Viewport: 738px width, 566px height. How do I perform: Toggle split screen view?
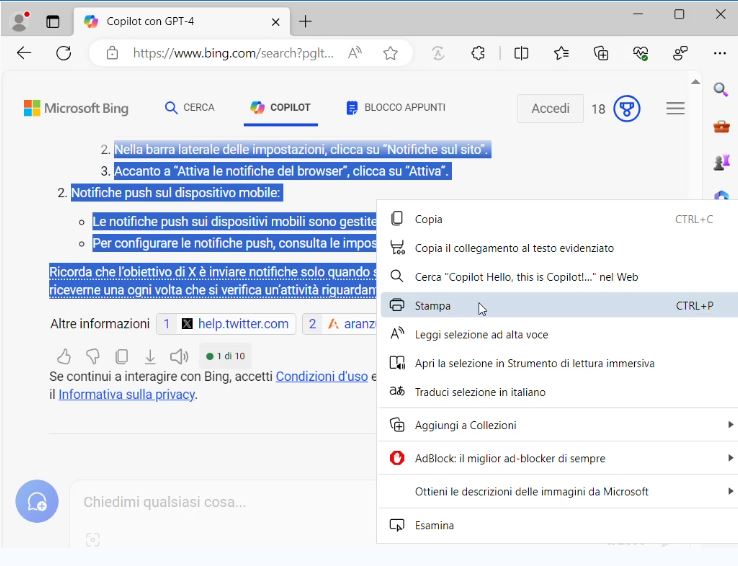(521, 53)
